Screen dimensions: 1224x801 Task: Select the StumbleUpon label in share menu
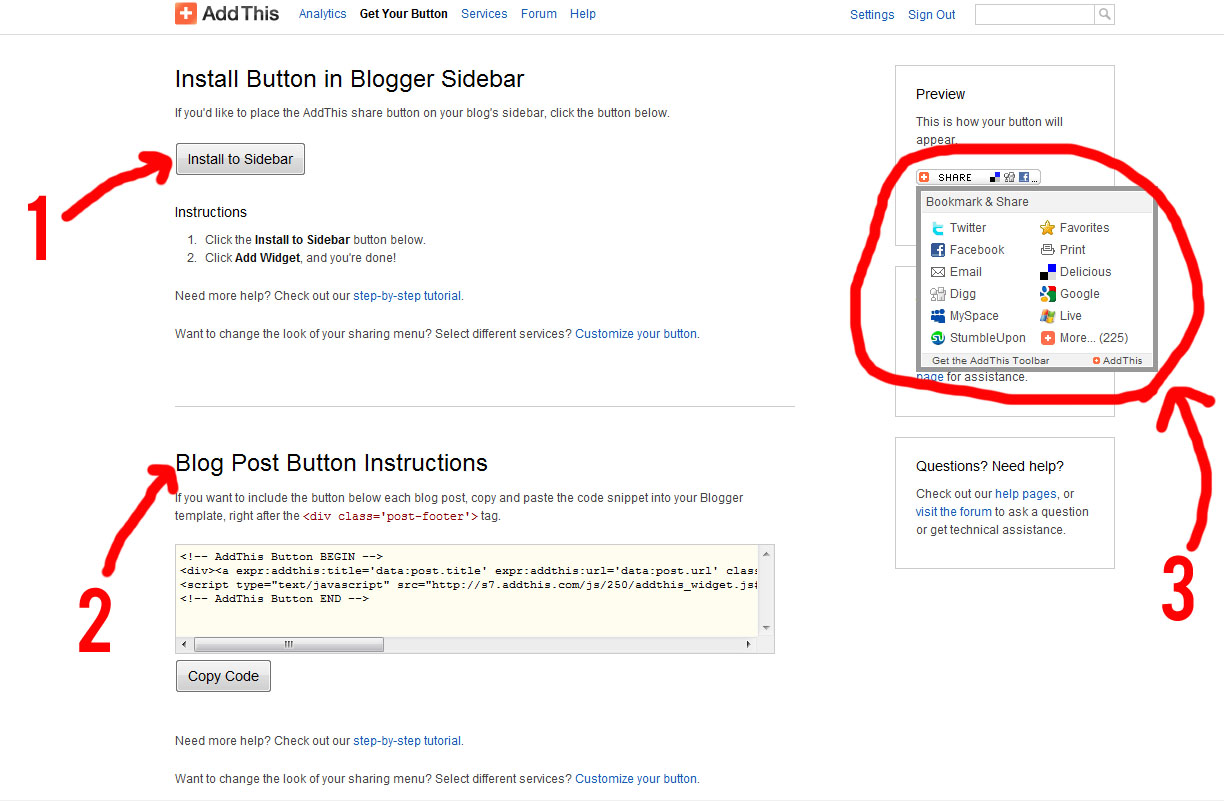[x=988, y=338]
